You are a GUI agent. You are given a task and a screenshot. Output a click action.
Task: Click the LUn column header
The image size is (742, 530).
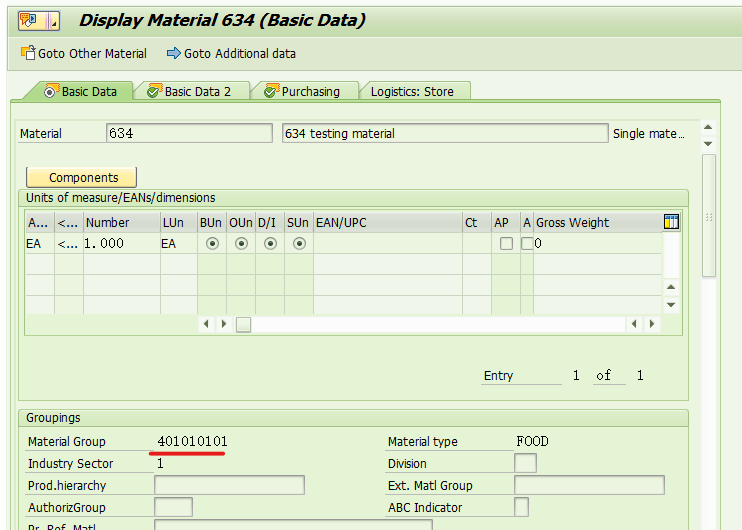[x=179, y=222]
